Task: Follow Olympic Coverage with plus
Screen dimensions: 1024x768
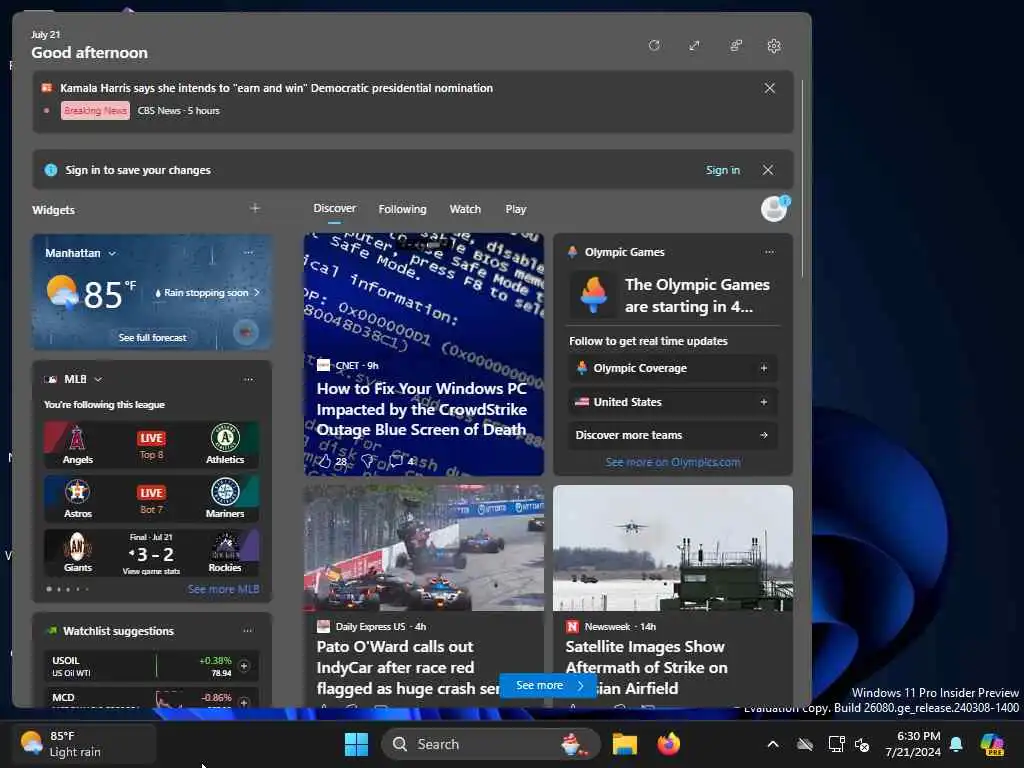Action: [763, 368]
